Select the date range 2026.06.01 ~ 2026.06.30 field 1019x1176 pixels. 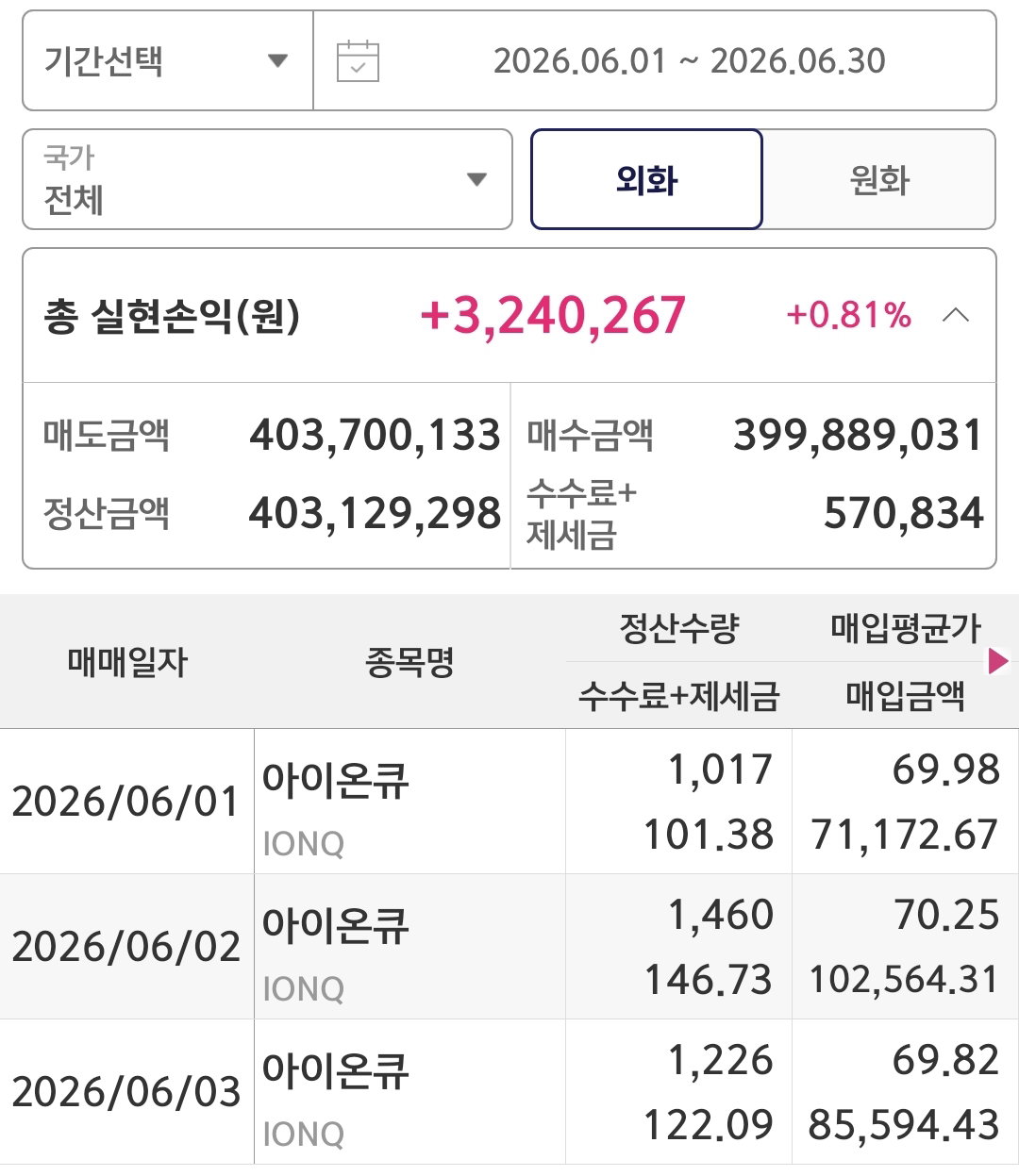655,61
